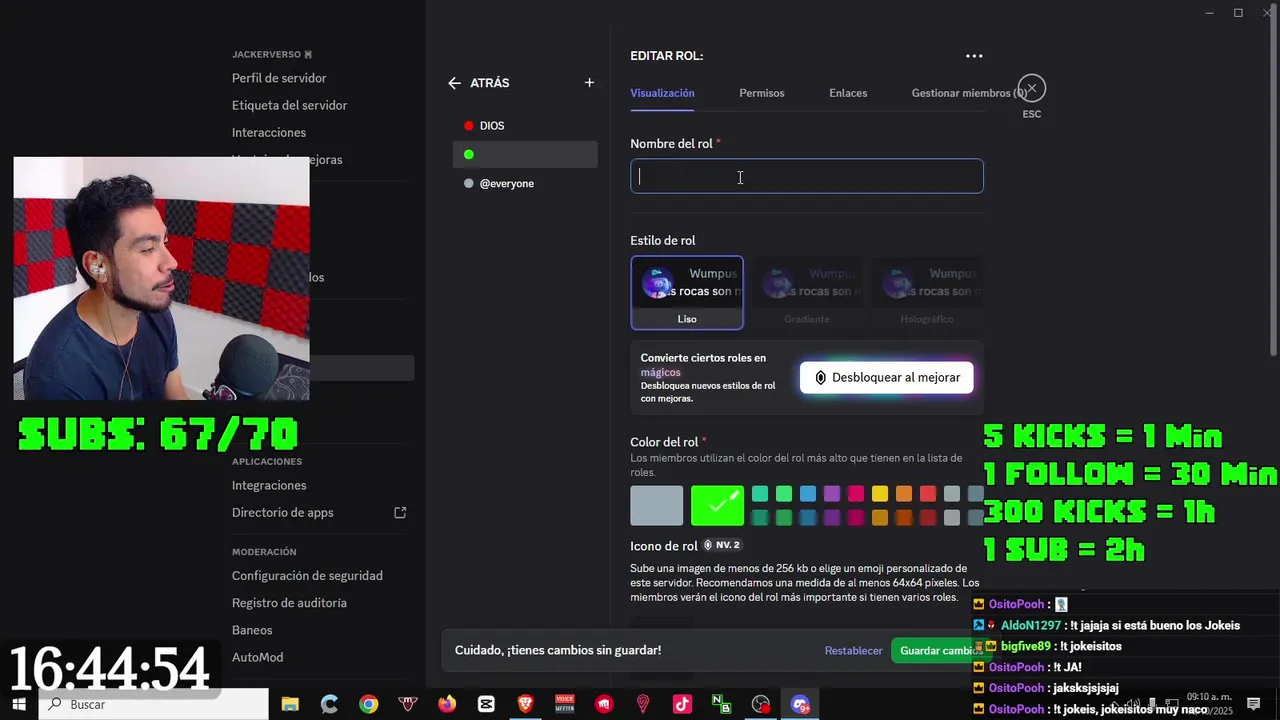1280x720 pixels.
Task: Click the Directorio de apps external-link icon
Action: click(400, 513)
